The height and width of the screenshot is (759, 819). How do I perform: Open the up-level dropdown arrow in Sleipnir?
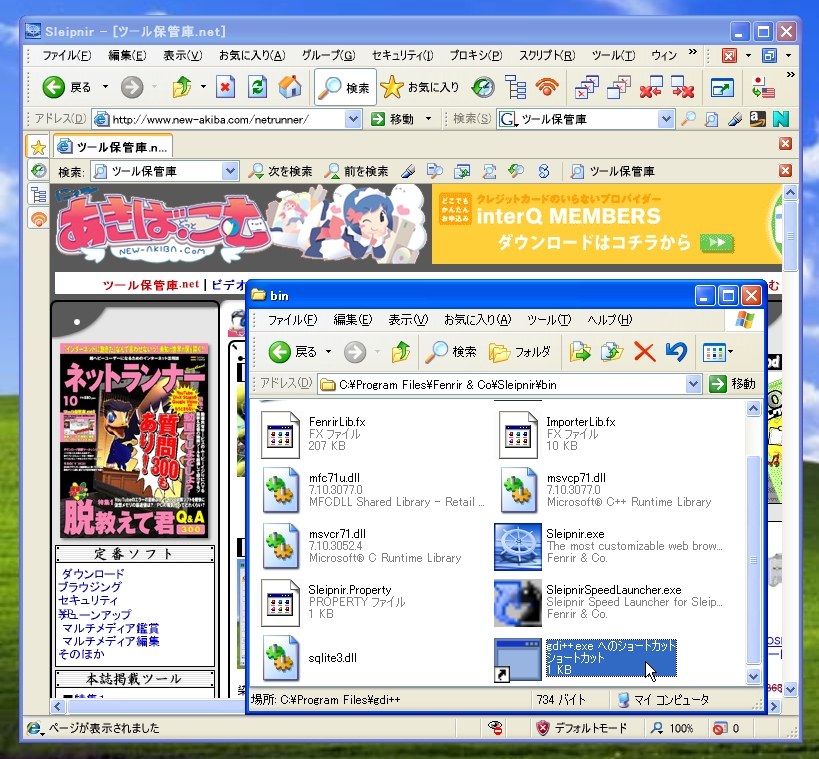[x=203, y=87]
